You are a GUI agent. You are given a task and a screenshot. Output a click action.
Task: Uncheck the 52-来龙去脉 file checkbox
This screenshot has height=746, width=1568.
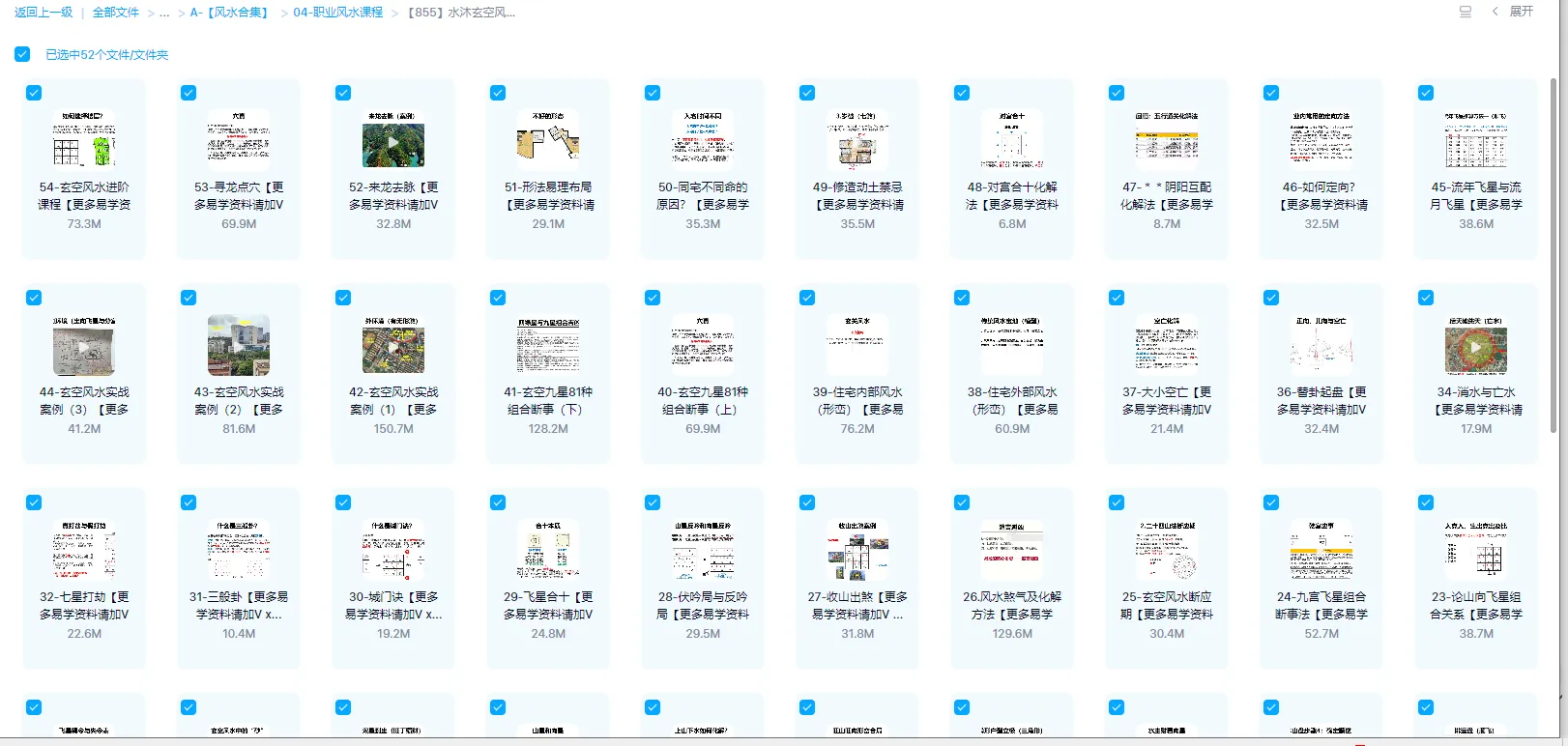point(343,93)
